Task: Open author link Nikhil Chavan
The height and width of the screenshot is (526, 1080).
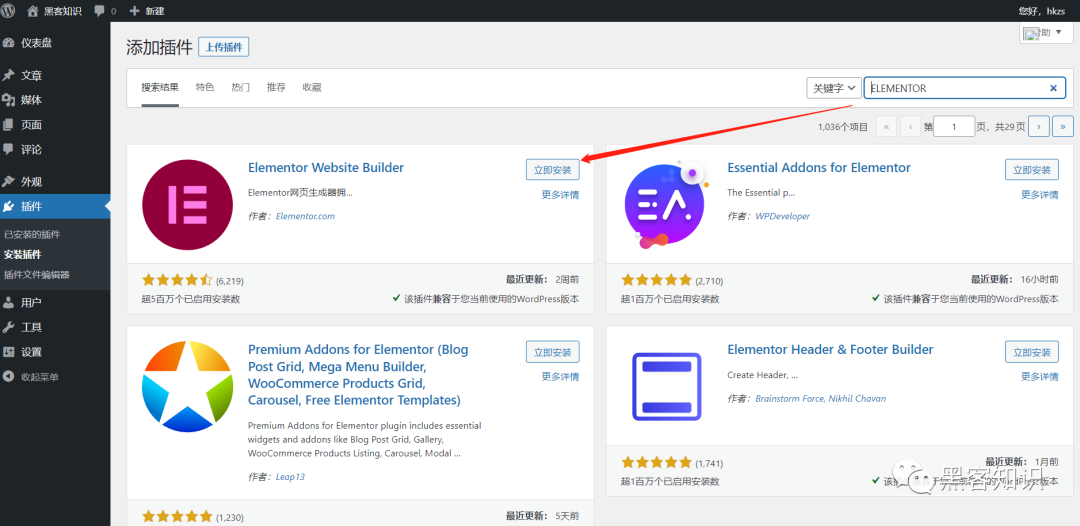Action: pyautogui.click(x=856, y=398)
